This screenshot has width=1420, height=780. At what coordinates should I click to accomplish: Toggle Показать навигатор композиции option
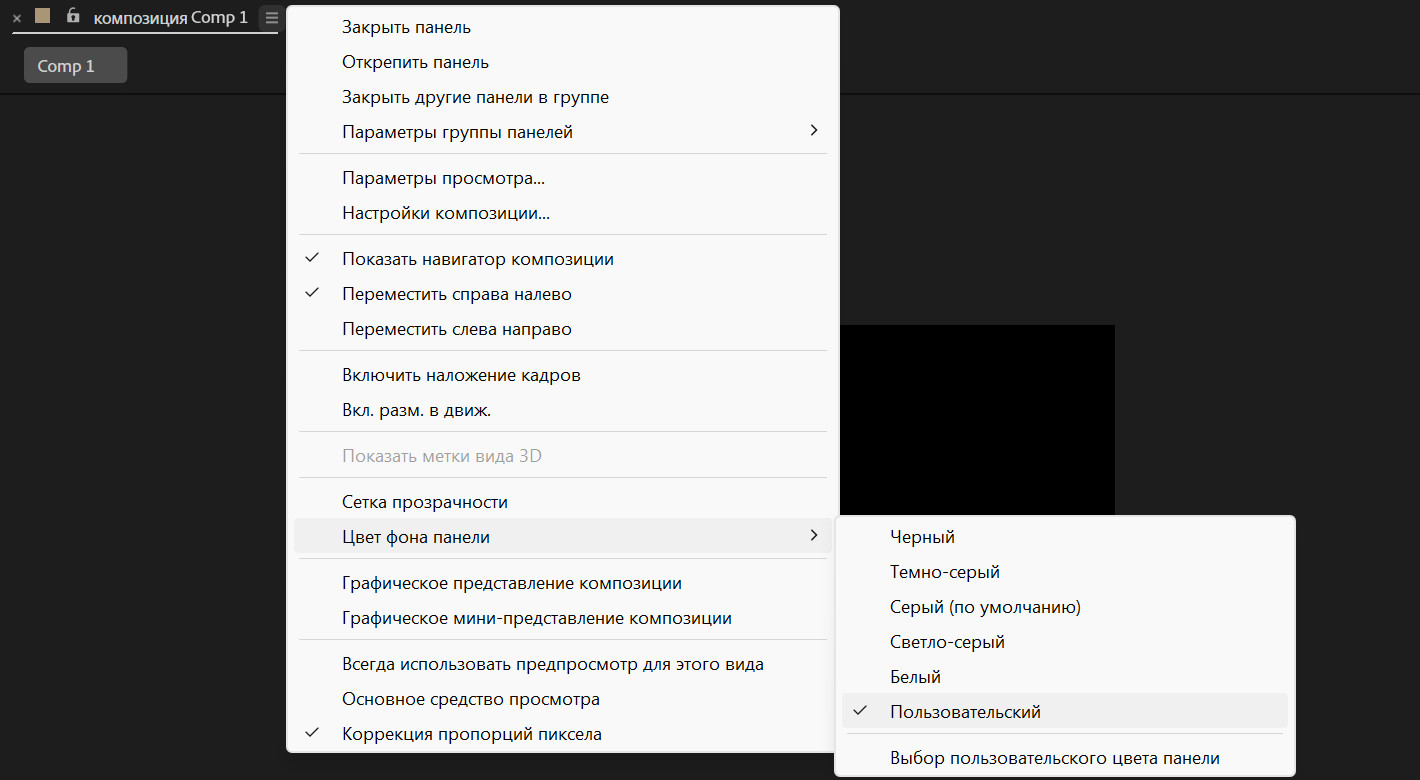[x=477, y=259]
